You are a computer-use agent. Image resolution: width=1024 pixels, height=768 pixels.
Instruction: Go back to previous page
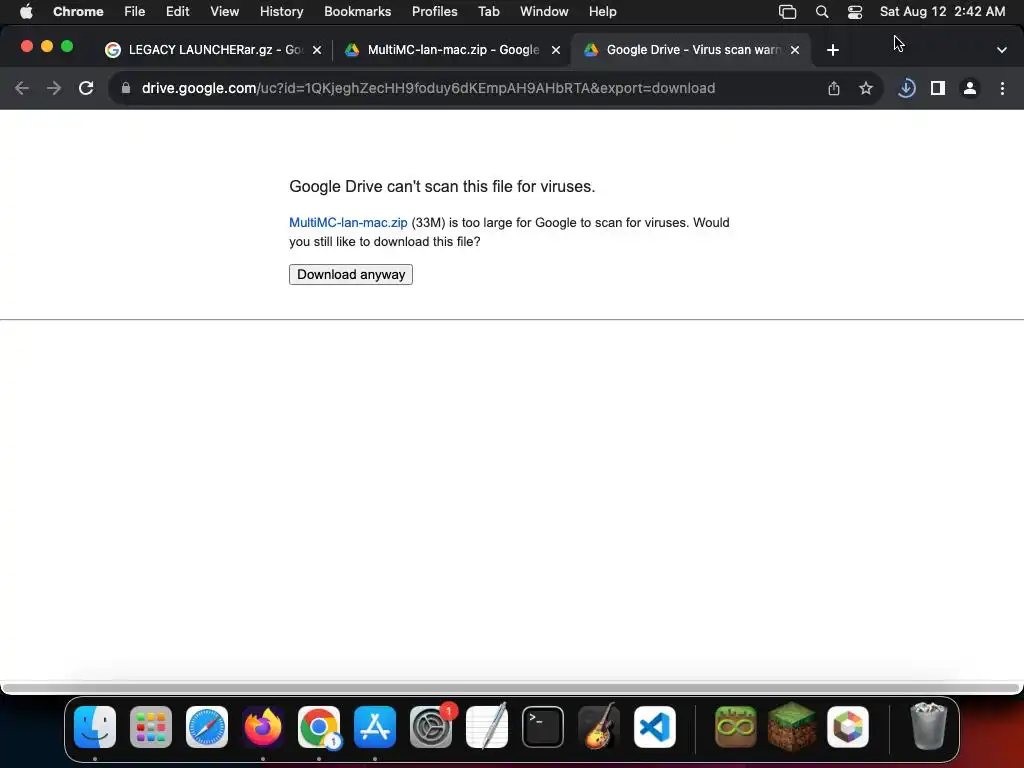[x=22, y=88]
